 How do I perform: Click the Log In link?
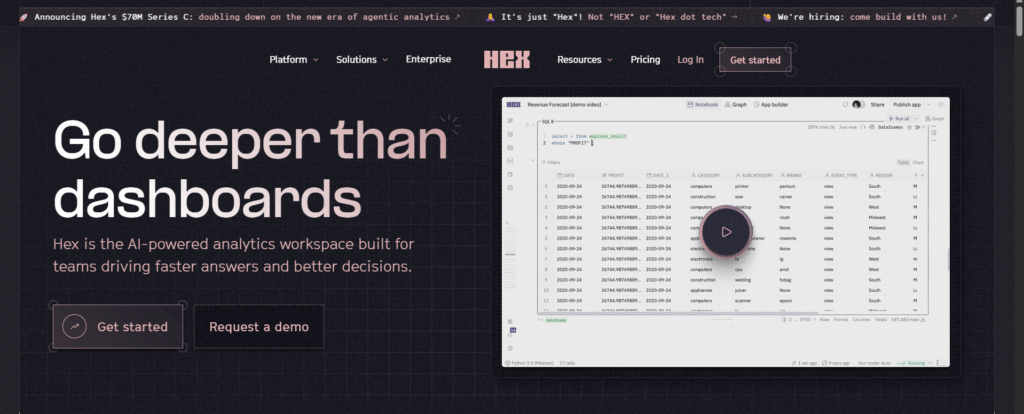pos(690,59)
